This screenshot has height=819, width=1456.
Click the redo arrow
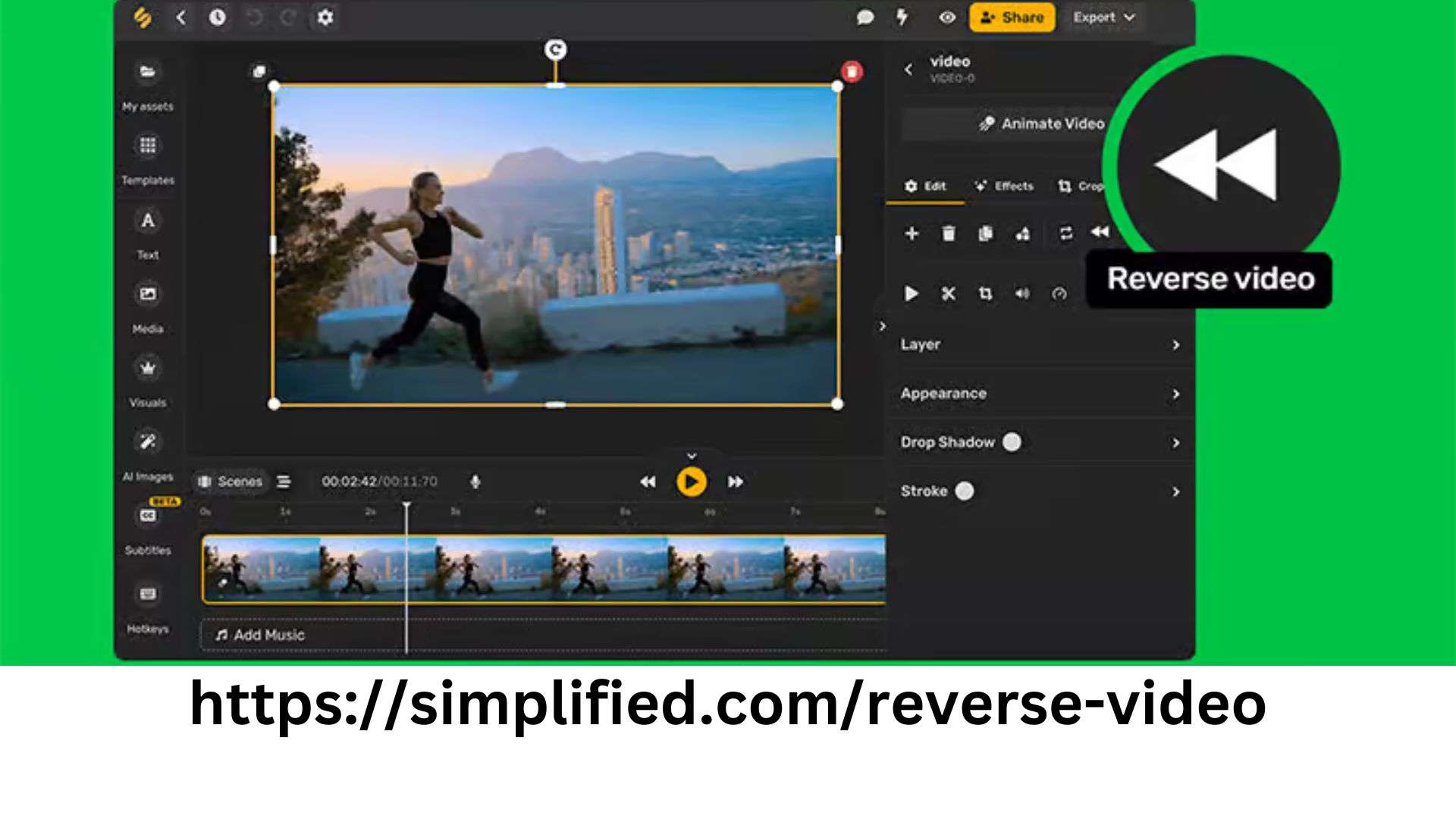coord(288,17)
